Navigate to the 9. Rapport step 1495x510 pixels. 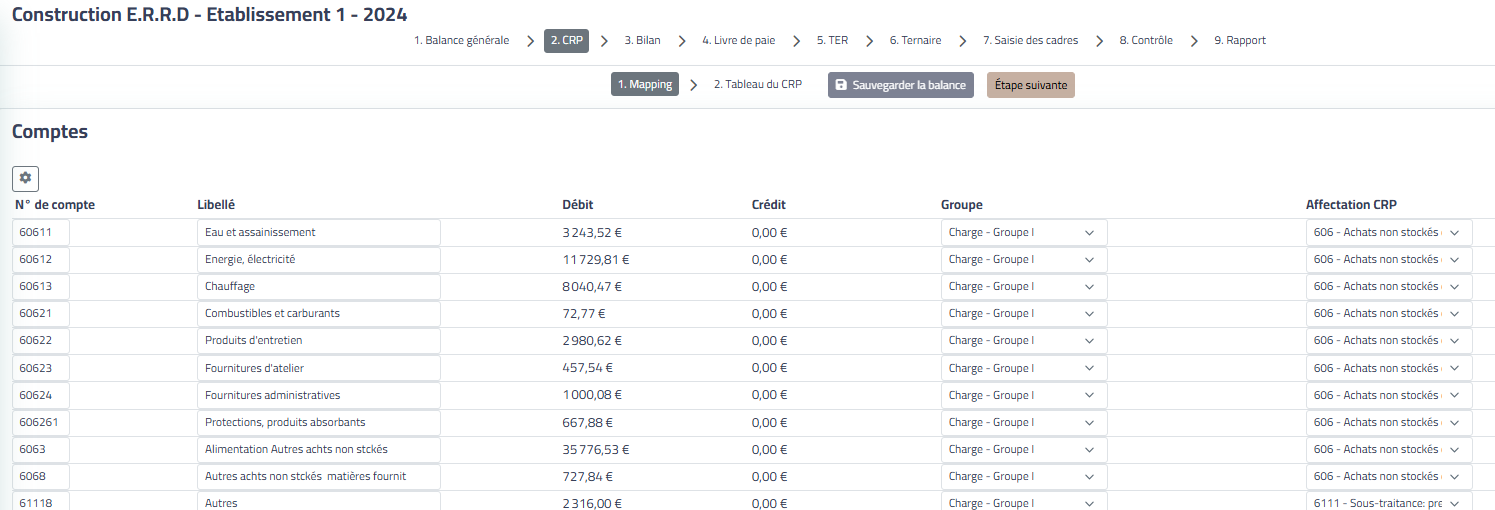[x=1239, y=41]
